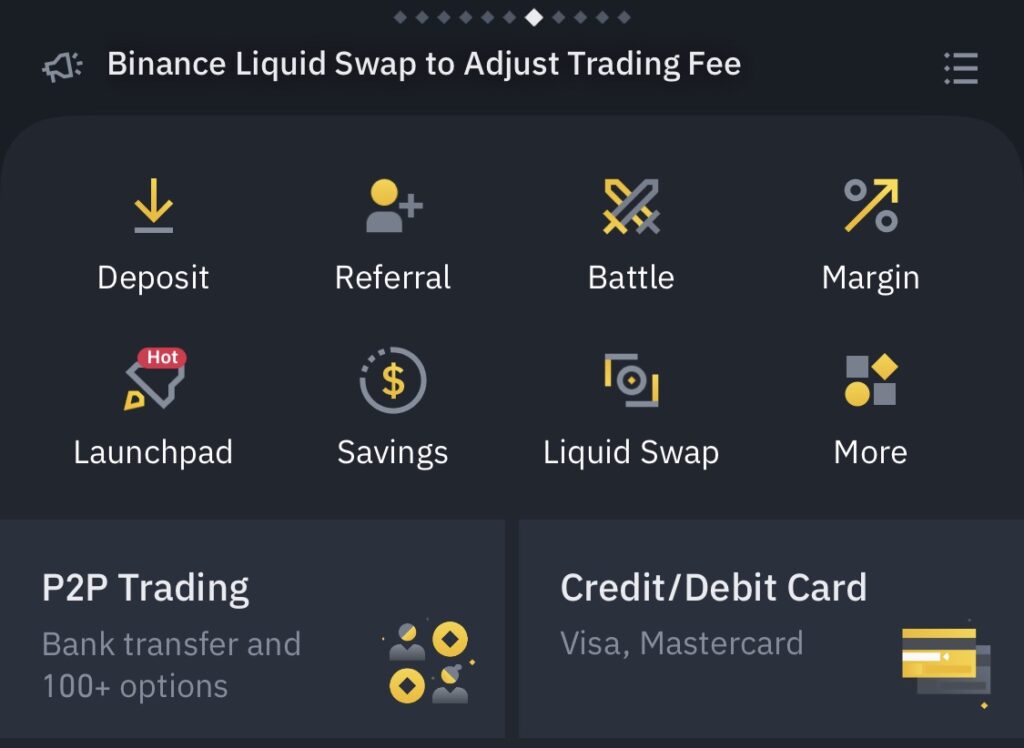Click the yellow credit card illustration

946,662
